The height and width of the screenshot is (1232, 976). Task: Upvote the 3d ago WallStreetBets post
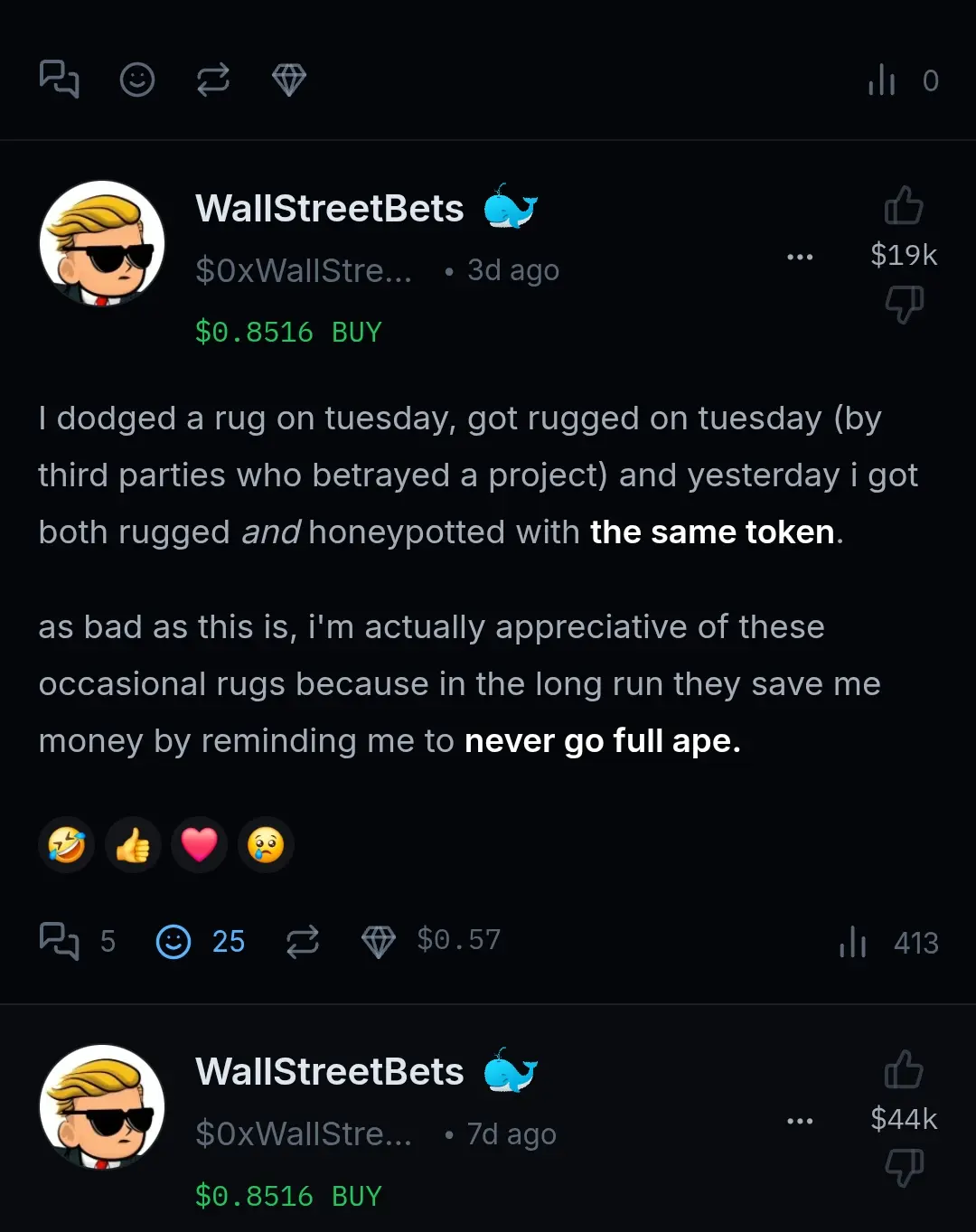903,206
